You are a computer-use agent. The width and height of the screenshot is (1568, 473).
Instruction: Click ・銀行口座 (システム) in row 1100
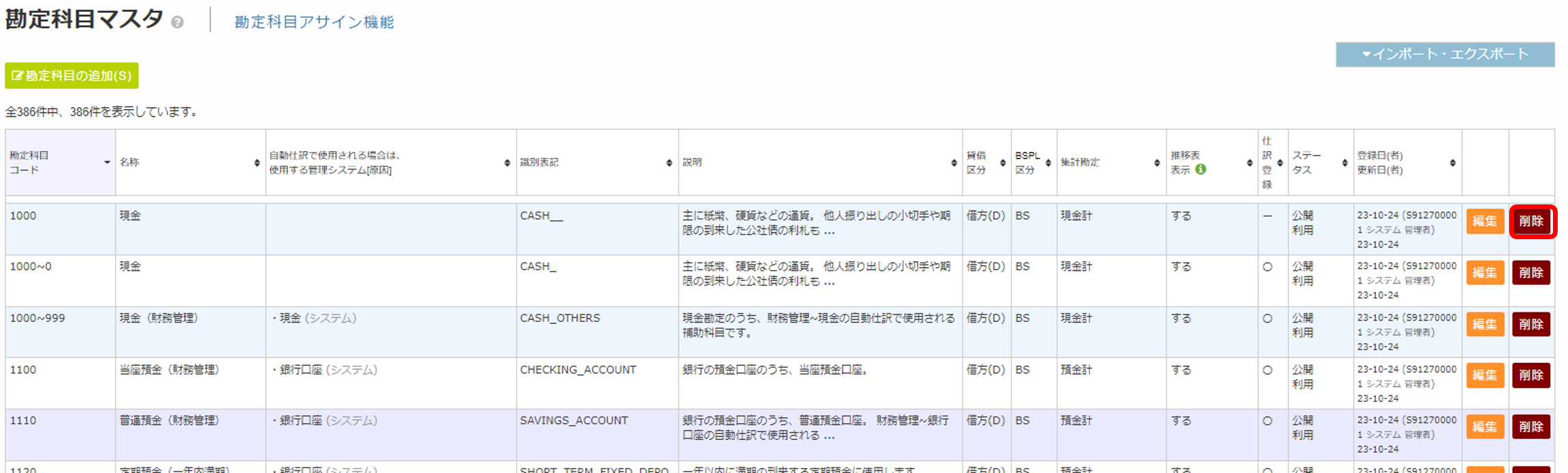[x=324, y=370]
